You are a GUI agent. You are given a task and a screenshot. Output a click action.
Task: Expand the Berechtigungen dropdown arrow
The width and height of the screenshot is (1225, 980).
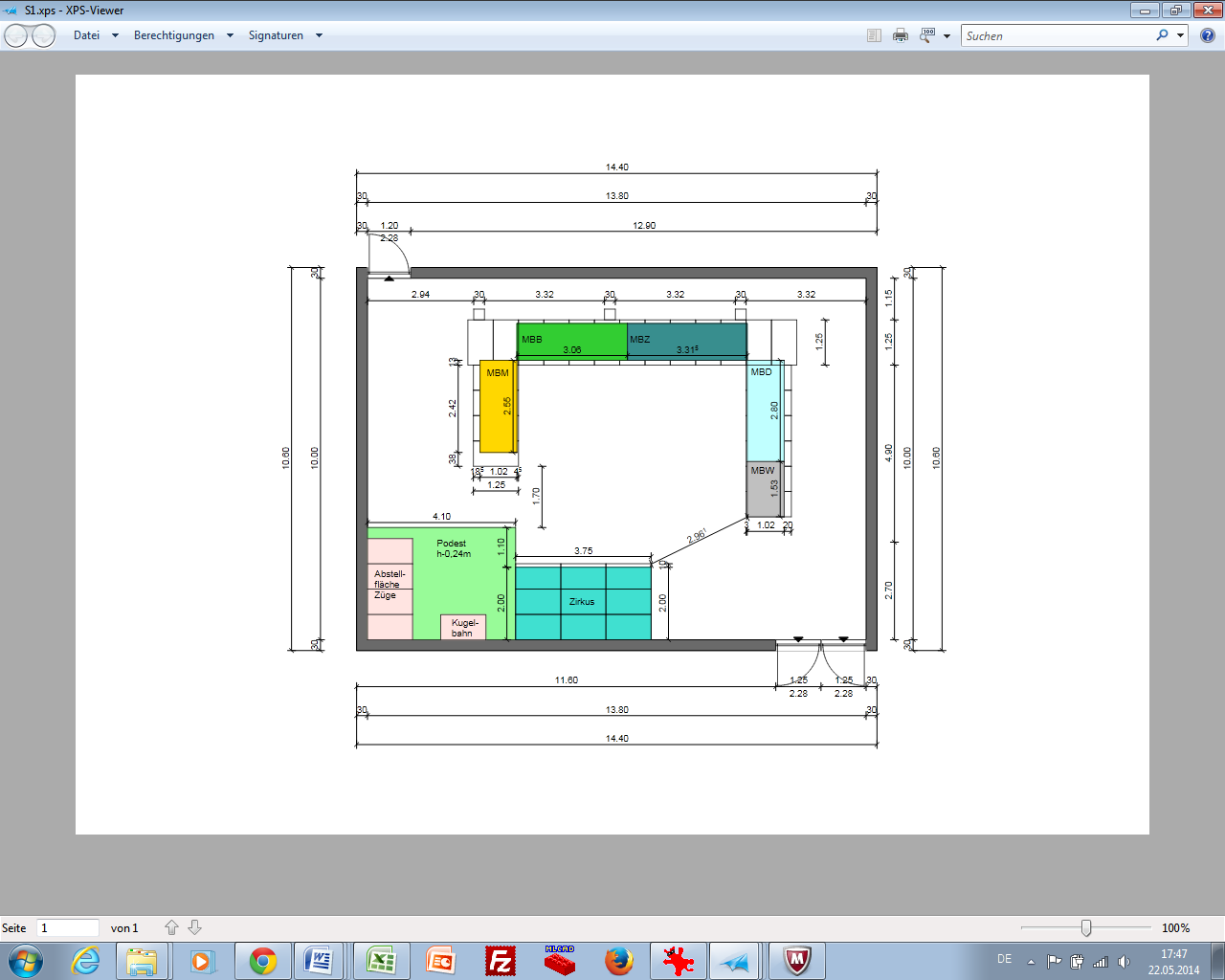230,35
